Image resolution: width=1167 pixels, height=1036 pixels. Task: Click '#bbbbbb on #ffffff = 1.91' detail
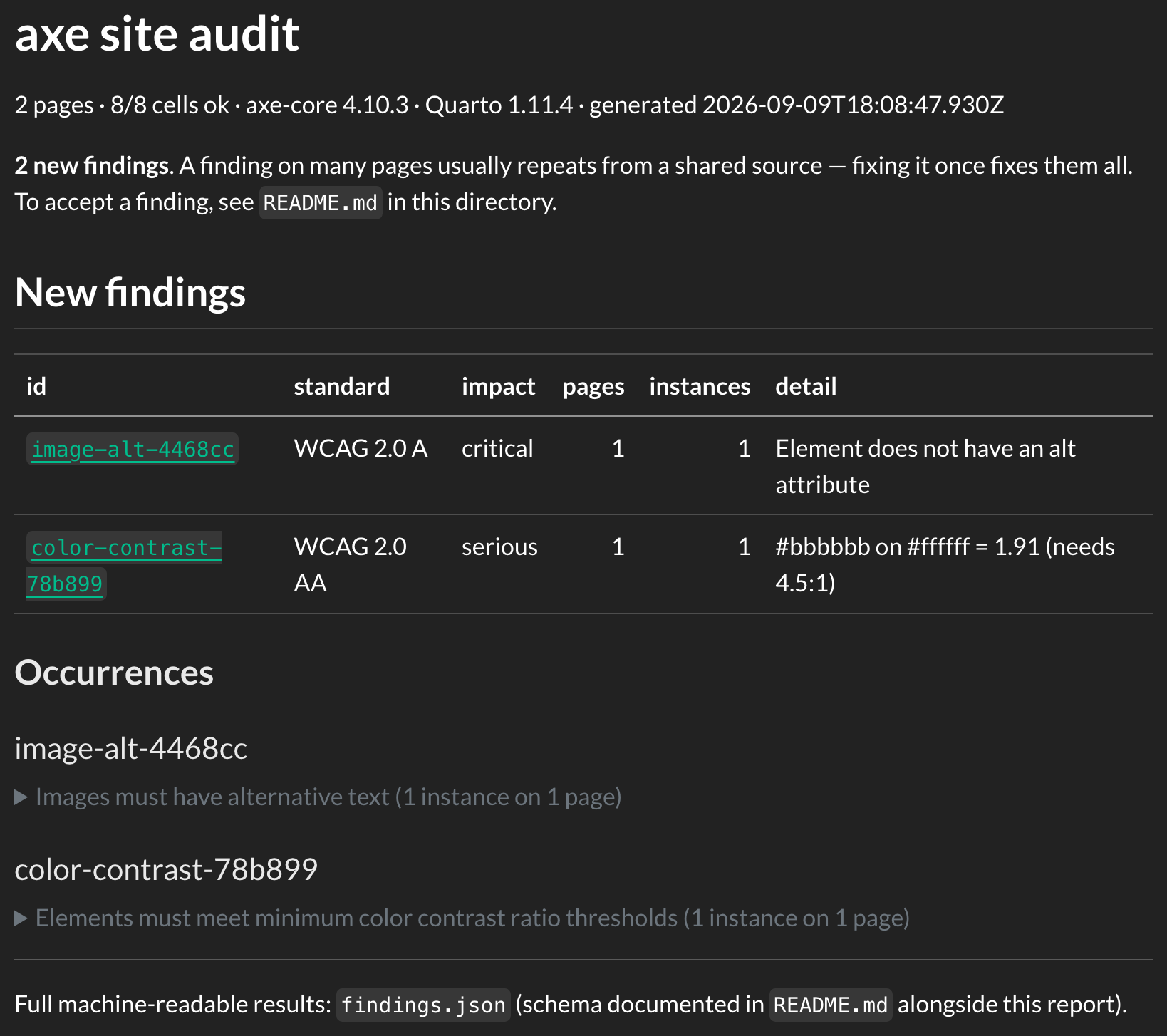[x=945, y=565]
